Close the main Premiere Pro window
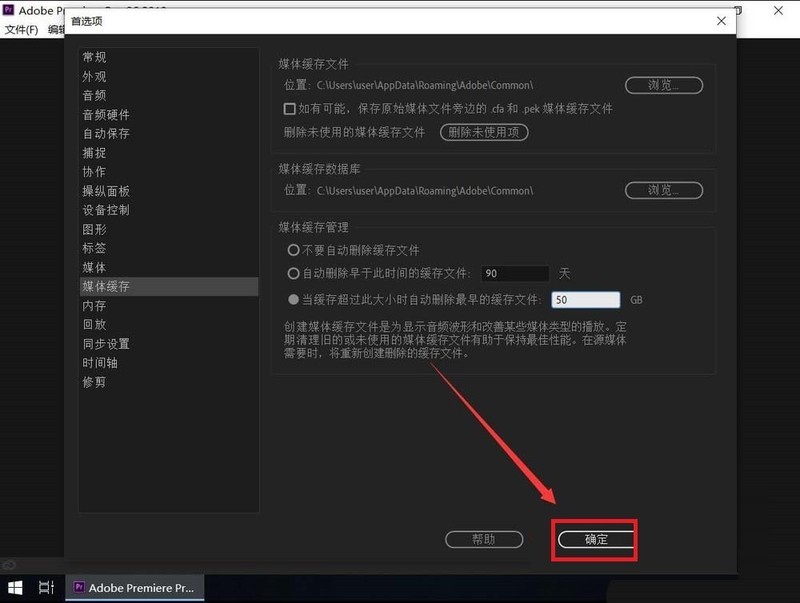Screen dimensions: 800x603 tap(778, 11)
